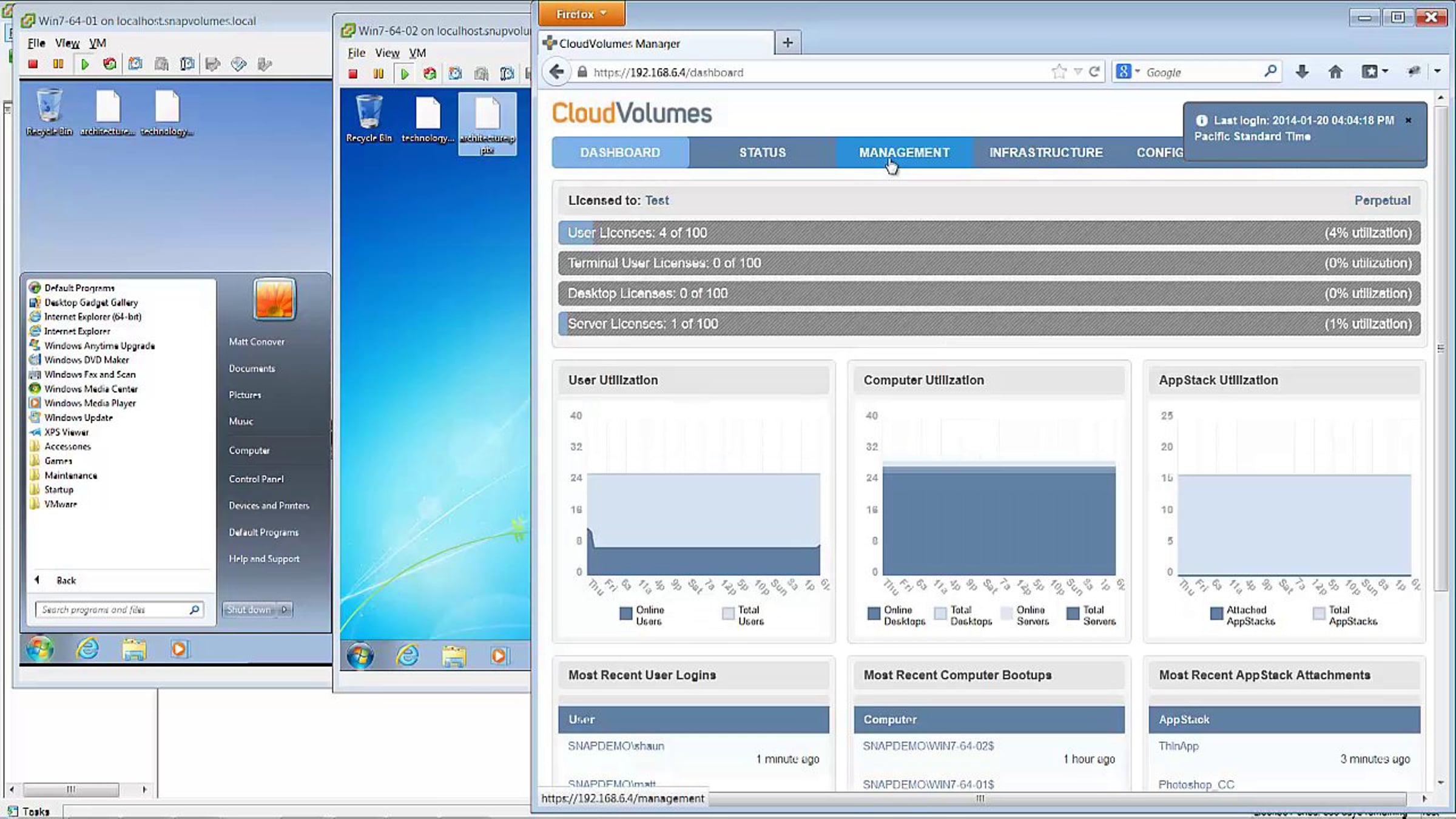Open the View menu in Win7-64-02 window

tap(387, 53)
